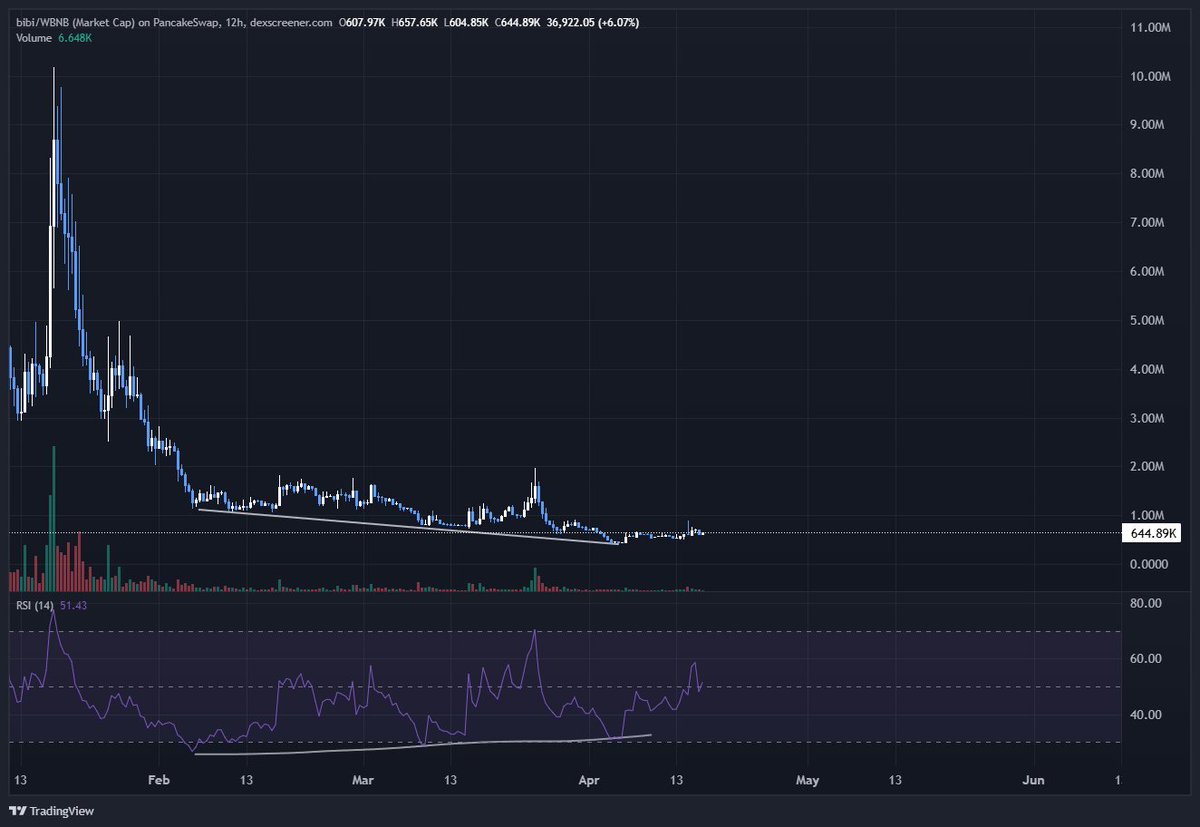Click the Apr label on time axis

[591, 779]
